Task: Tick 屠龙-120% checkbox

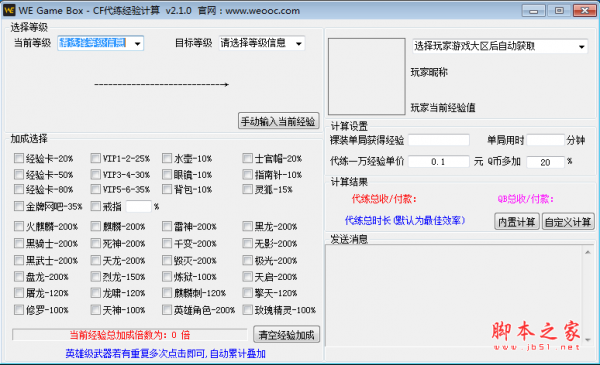Action: (x=19, y=293)
